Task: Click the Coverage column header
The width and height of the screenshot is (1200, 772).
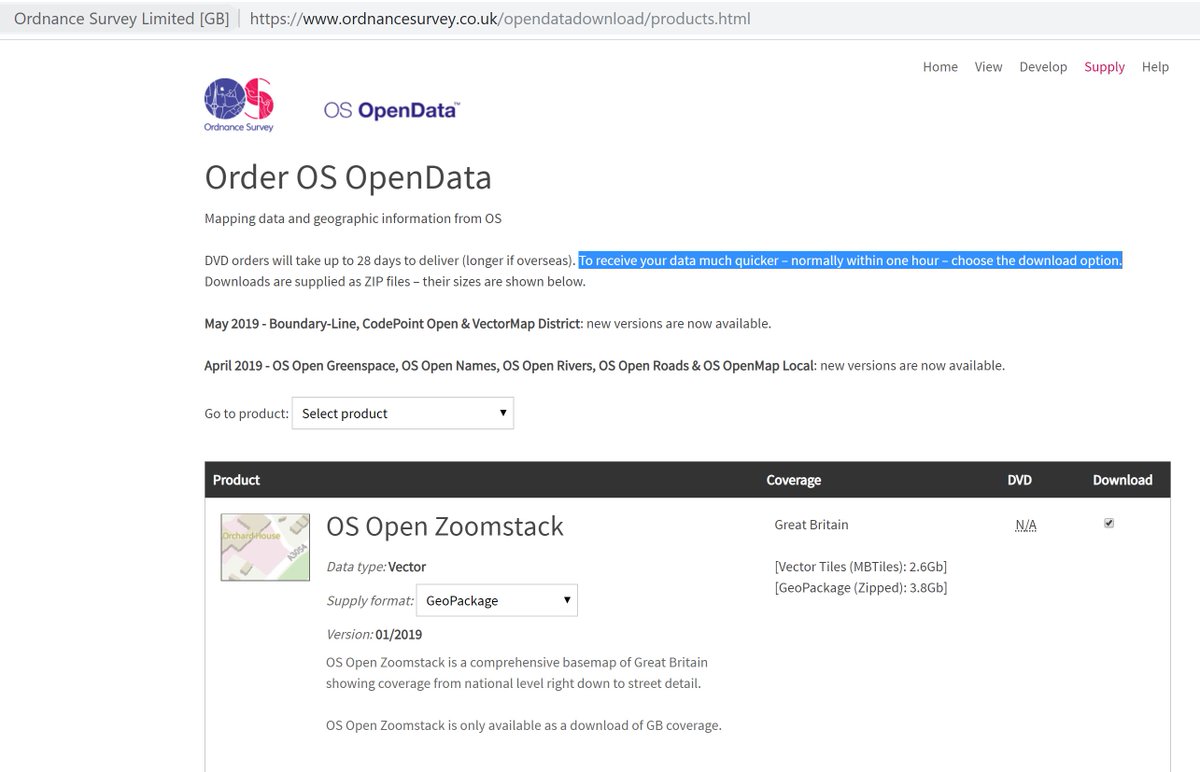Action: point(793,480)
